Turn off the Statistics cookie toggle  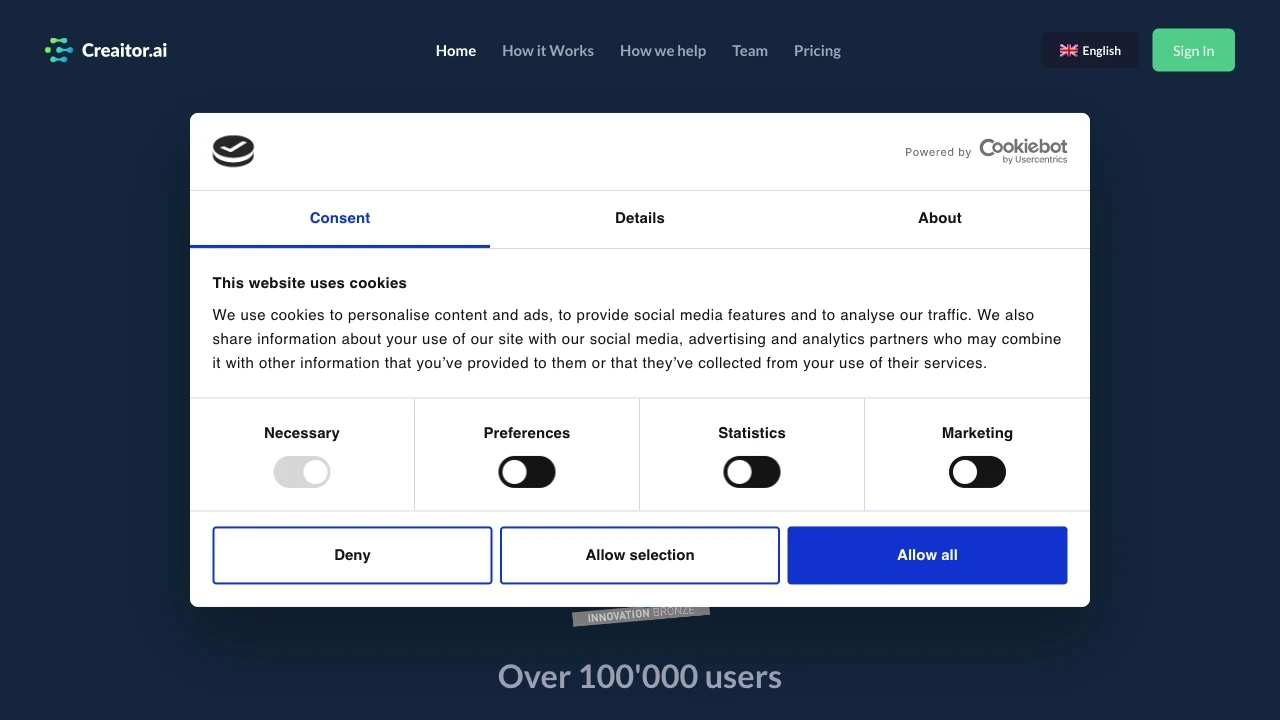pyautogui.click(x=752, y=471)
